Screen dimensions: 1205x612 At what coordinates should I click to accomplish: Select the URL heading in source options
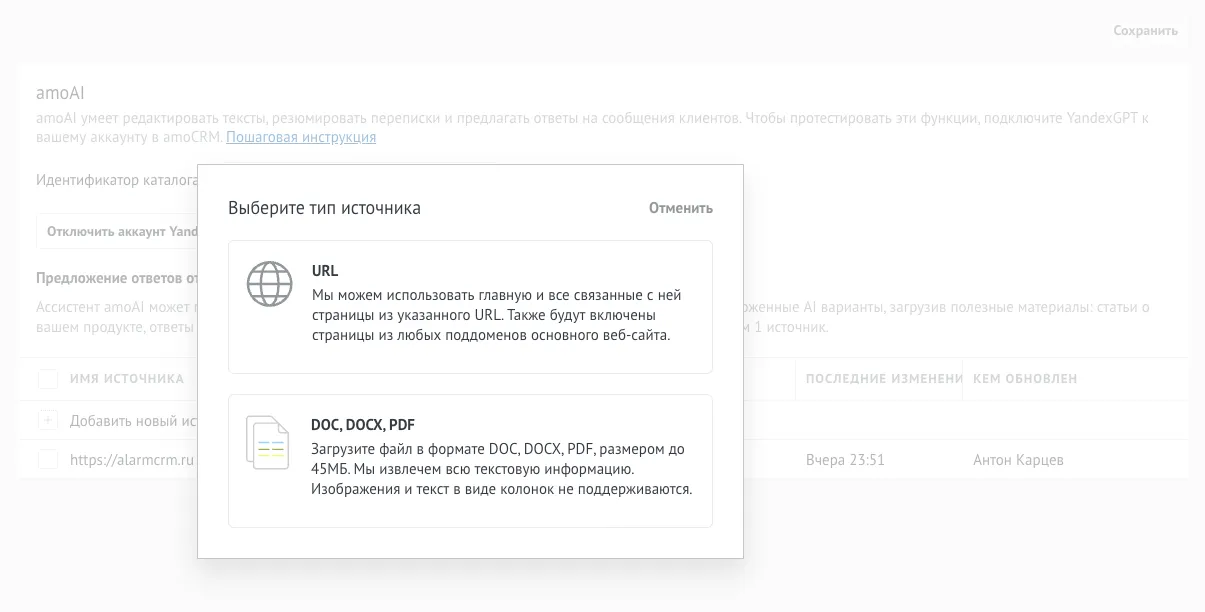click(x=325, y=271)
